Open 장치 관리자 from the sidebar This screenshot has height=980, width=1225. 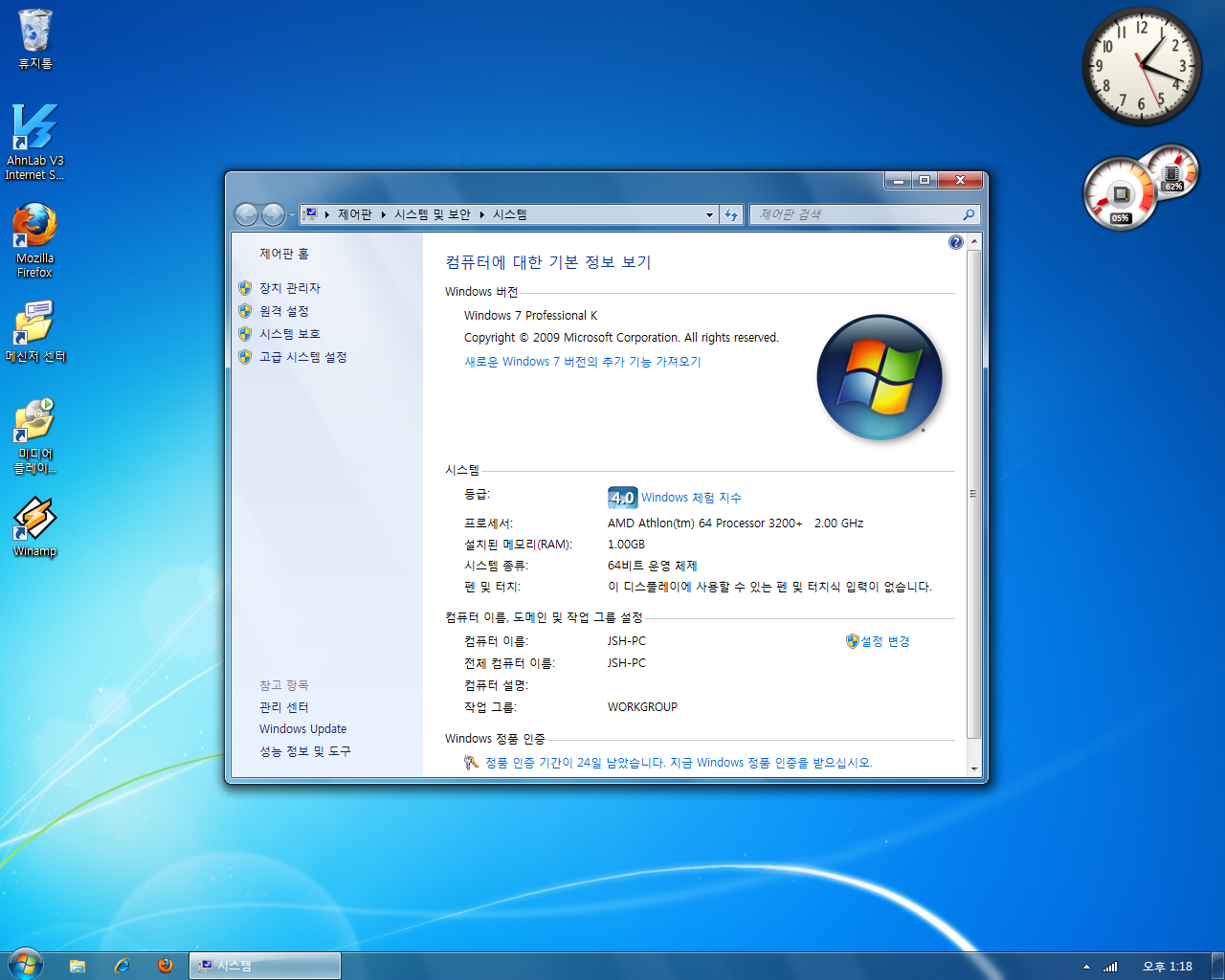coord(290,288)
